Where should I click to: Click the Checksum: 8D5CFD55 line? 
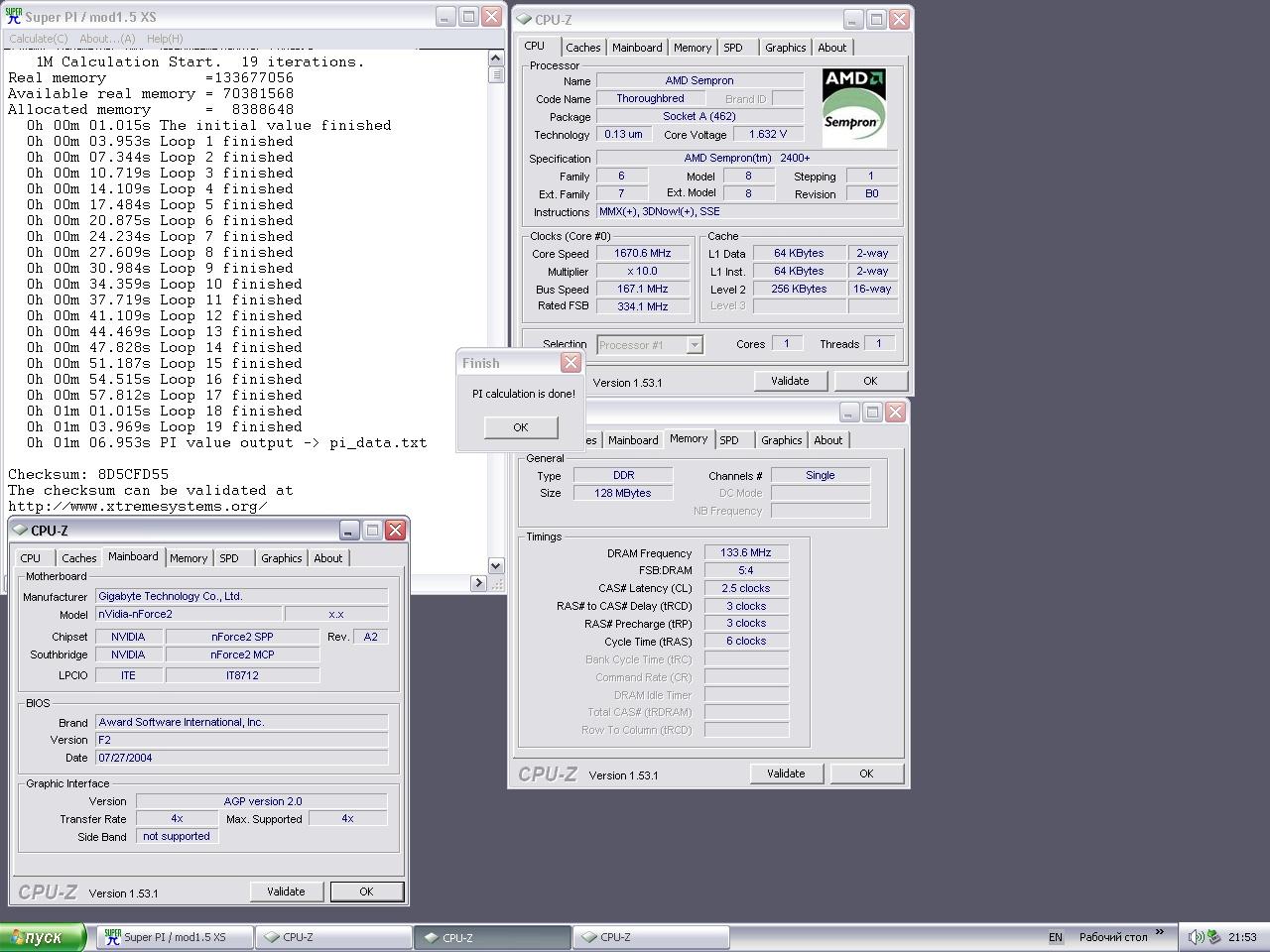88,475
